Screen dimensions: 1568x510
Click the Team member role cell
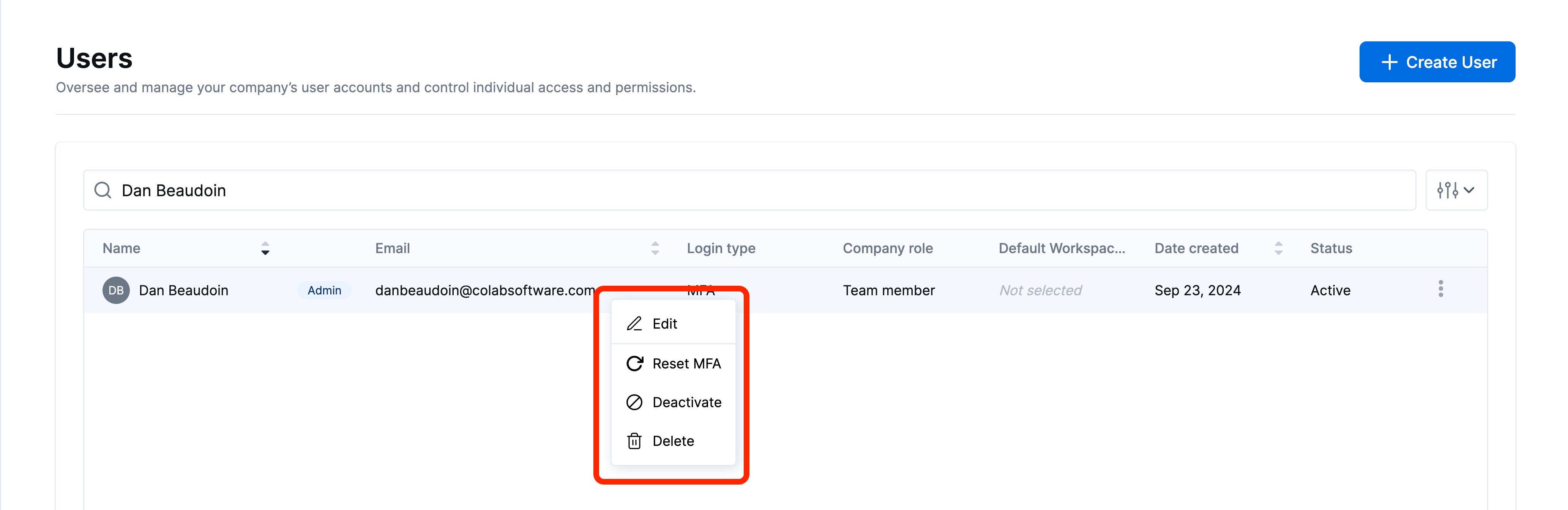[x=889, y=291]
